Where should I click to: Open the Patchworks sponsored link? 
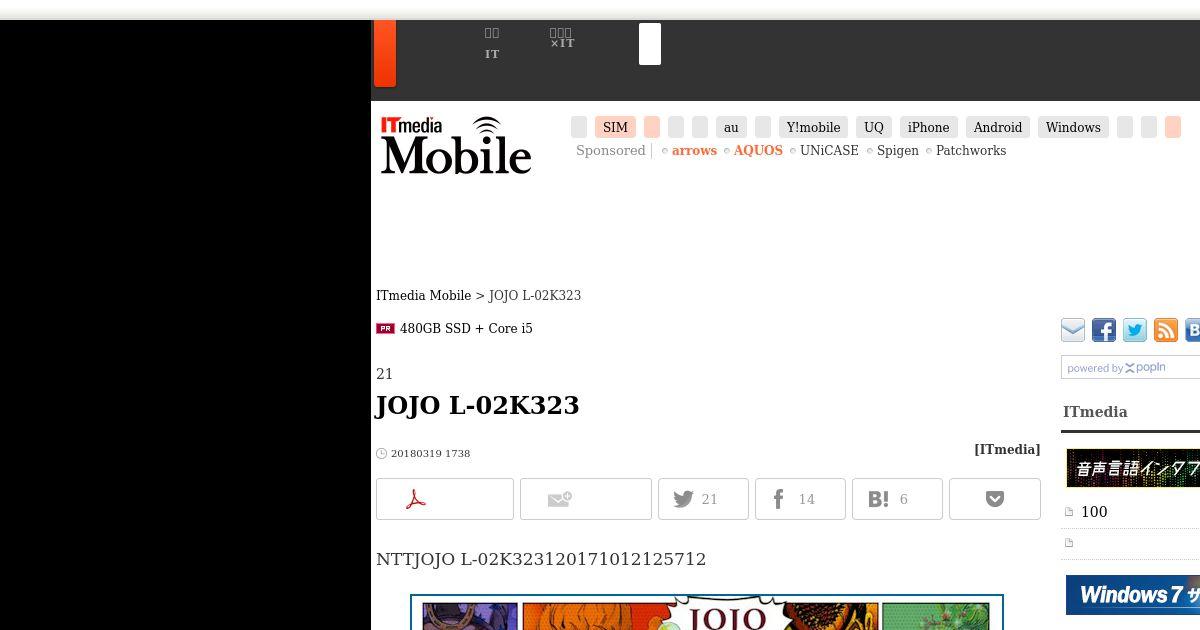pyautogui.click(x=971, y=151)
